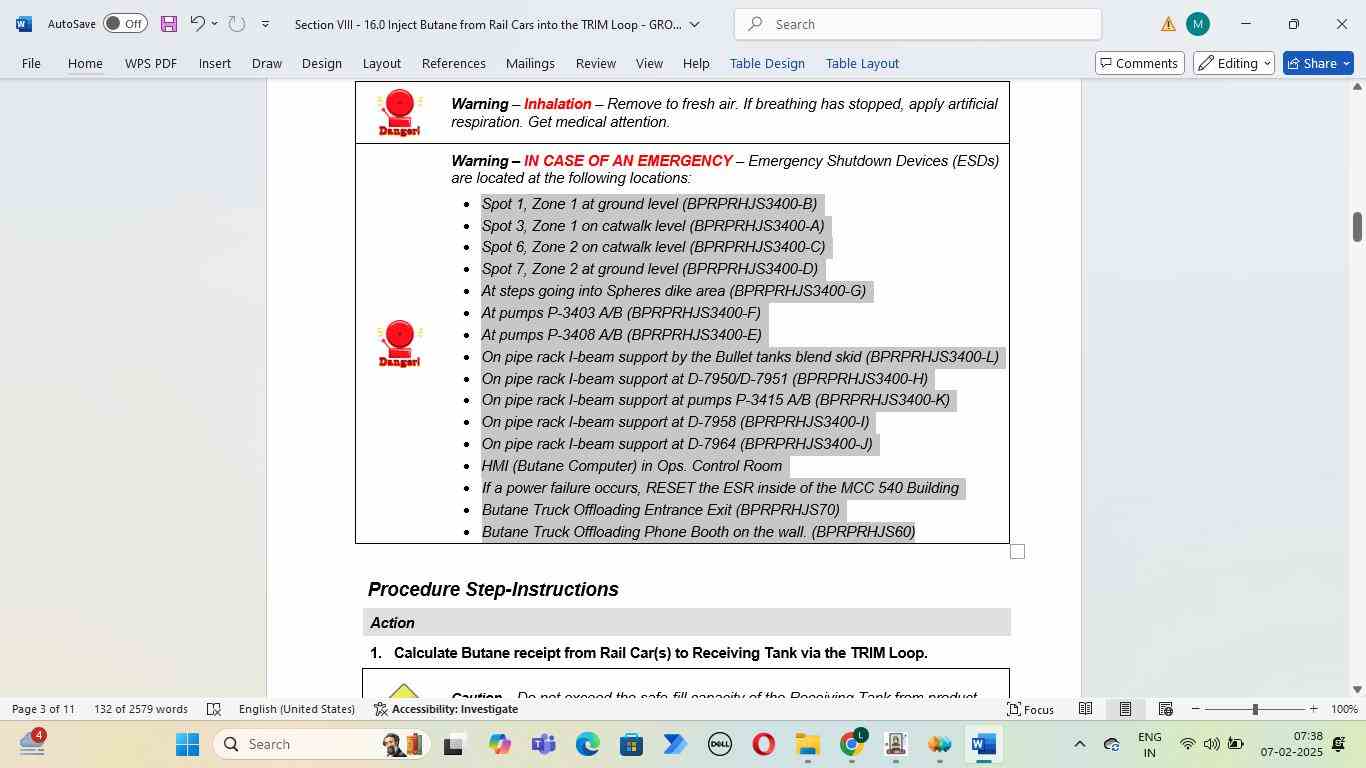This screenshot has height=768, width=1366.
Task: Click the Page 3 of 11 indicator
Action: point(43,709)
